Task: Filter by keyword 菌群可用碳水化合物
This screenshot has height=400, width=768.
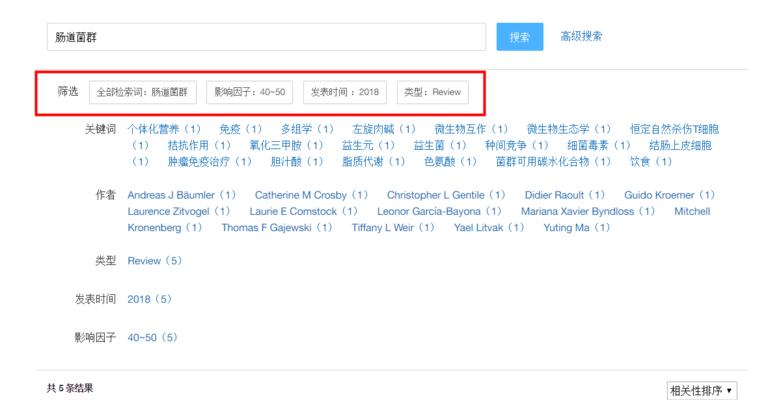Action: click(553, 162)
